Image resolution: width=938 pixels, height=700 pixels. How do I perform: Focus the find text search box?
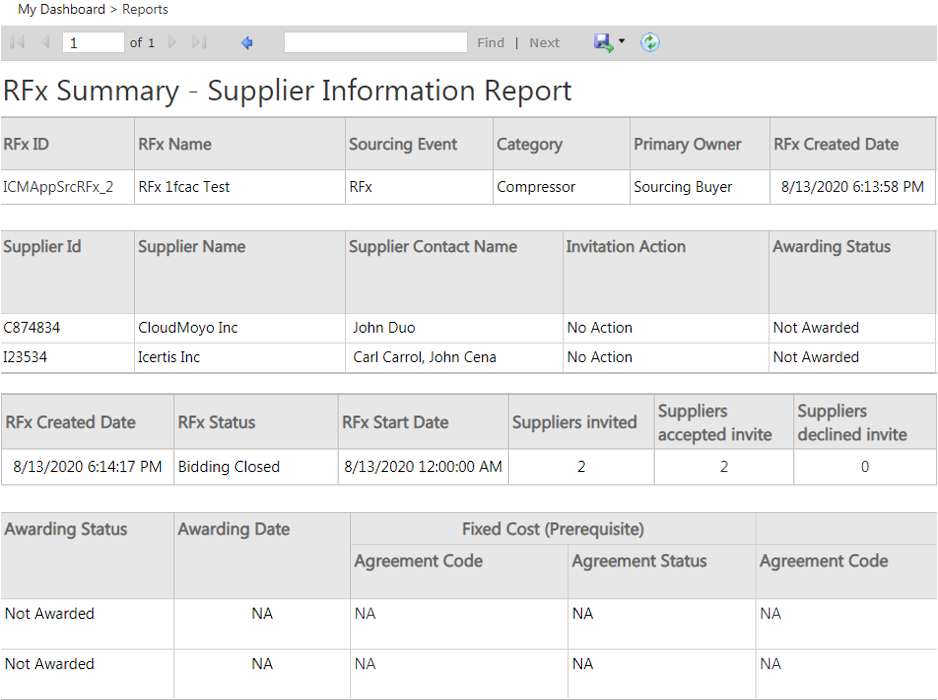[375, 43]
